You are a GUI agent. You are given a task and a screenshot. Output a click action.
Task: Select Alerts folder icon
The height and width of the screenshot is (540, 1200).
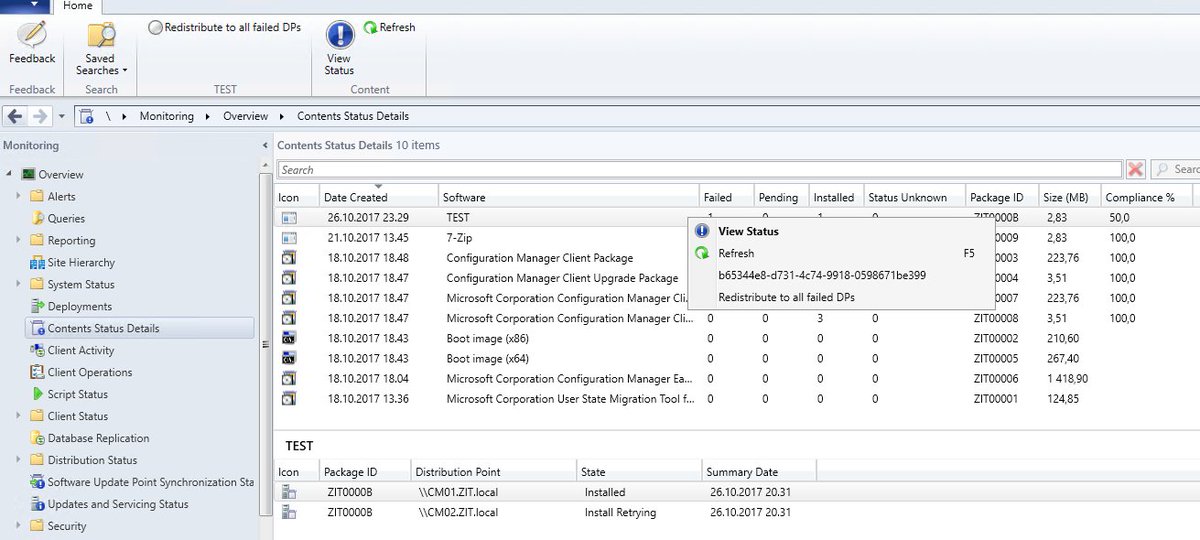coord(38,196)
